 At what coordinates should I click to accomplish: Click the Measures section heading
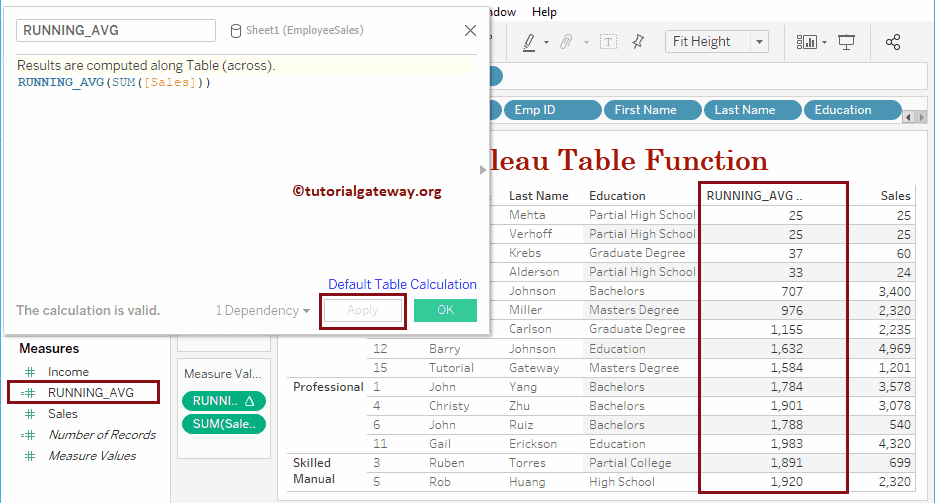pyautogui.click(x=49, y=349)
